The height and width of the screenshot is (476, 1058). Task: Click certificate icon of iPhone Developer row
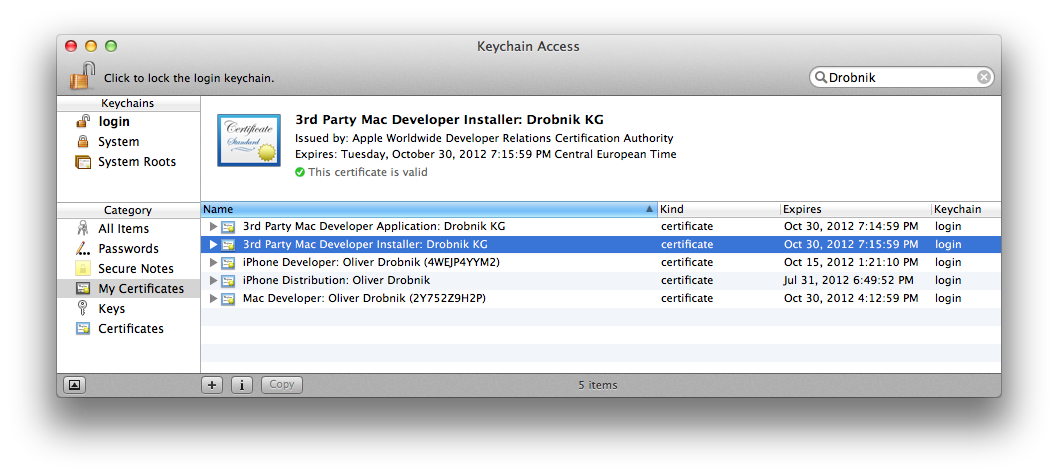pyautogui.click(x=229, y=262)
